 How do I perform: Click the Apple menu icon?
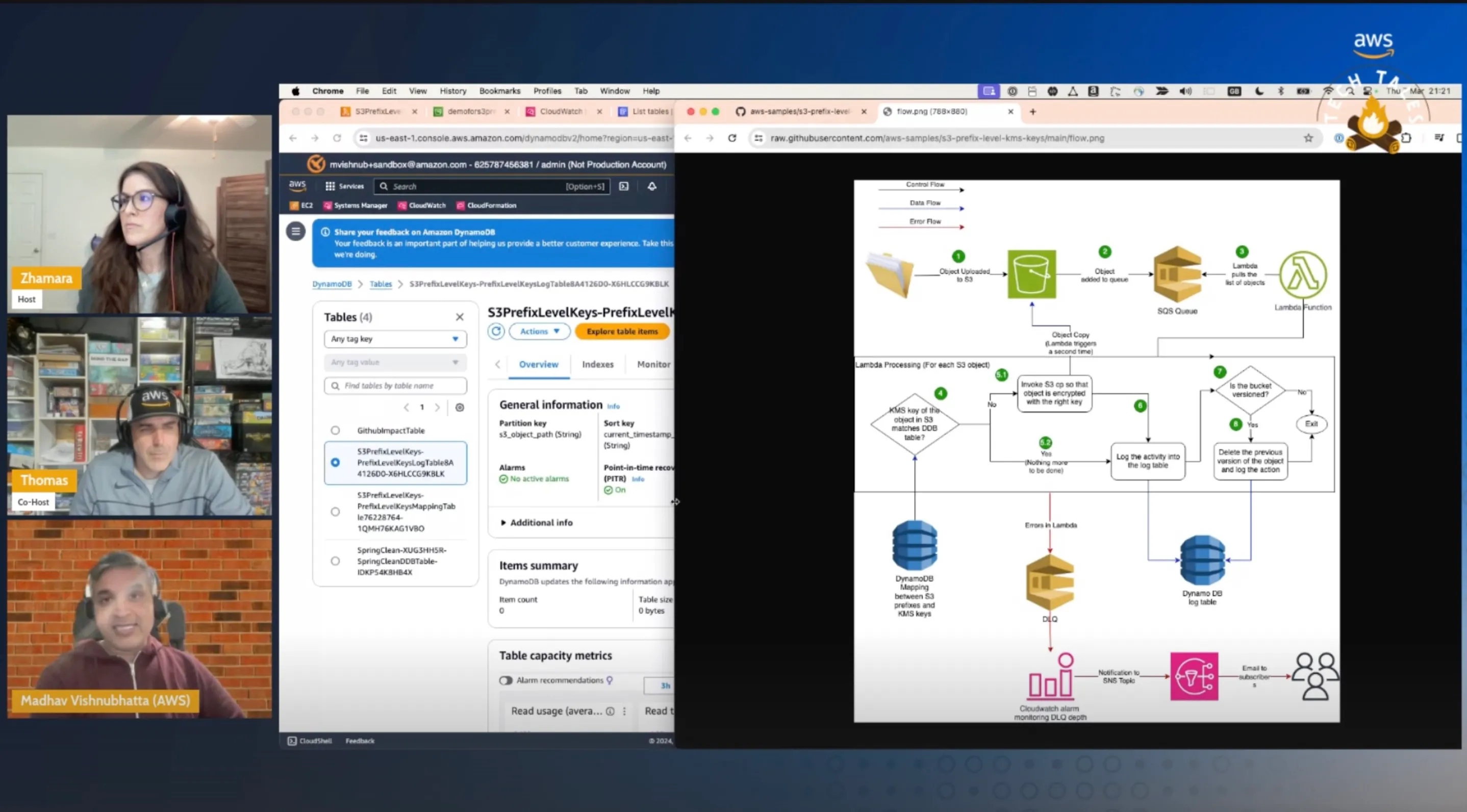[x=295, y=91]
